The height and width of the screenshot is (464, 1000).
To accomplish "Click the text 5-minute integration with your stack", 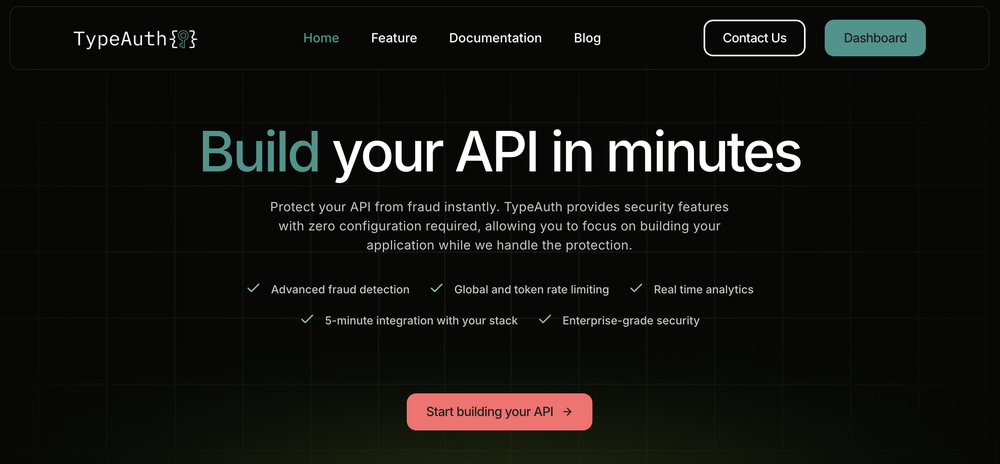I will point(421,321).
